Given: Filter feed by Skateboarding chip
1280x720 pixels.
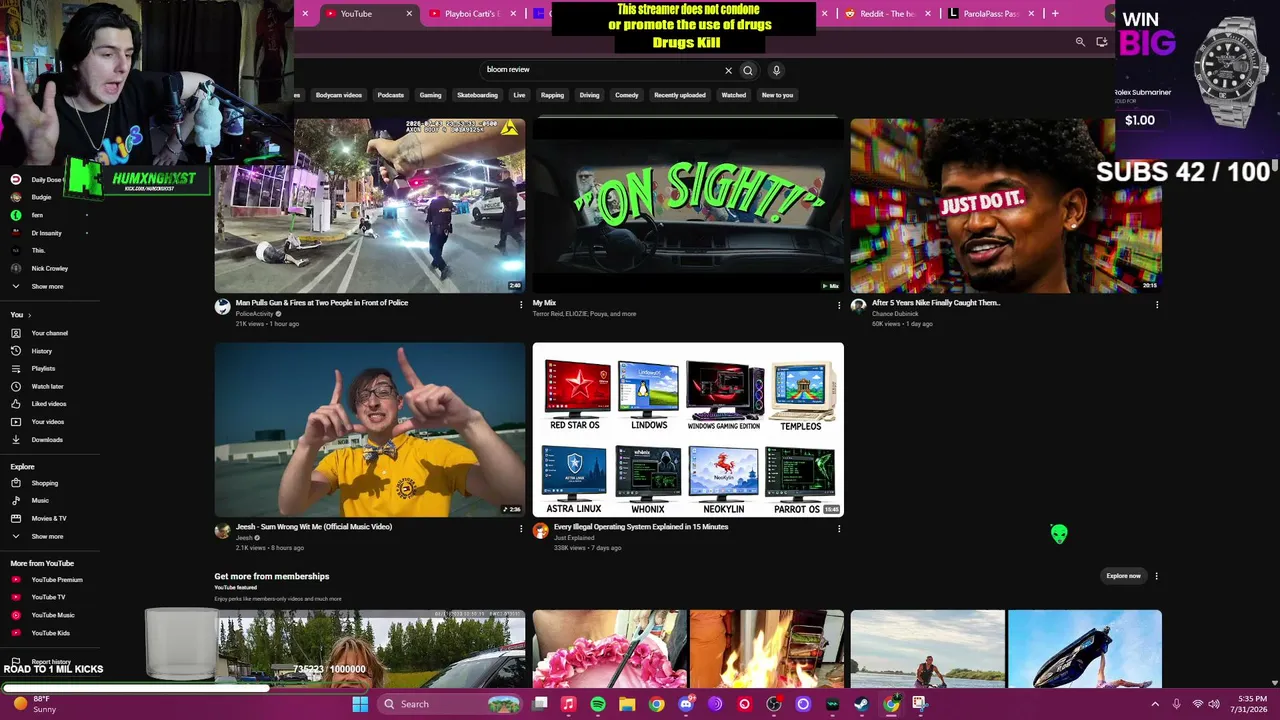Looking at the screenshot, I should pos(477,95).
